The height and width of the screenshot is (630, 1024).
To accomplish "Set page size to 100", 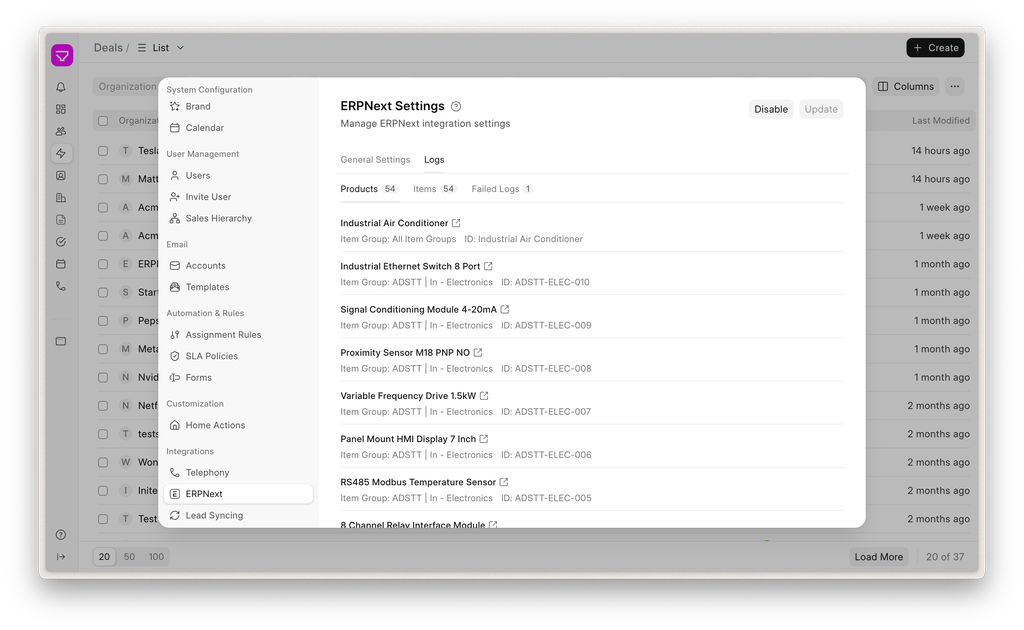I will coord(156,557).
